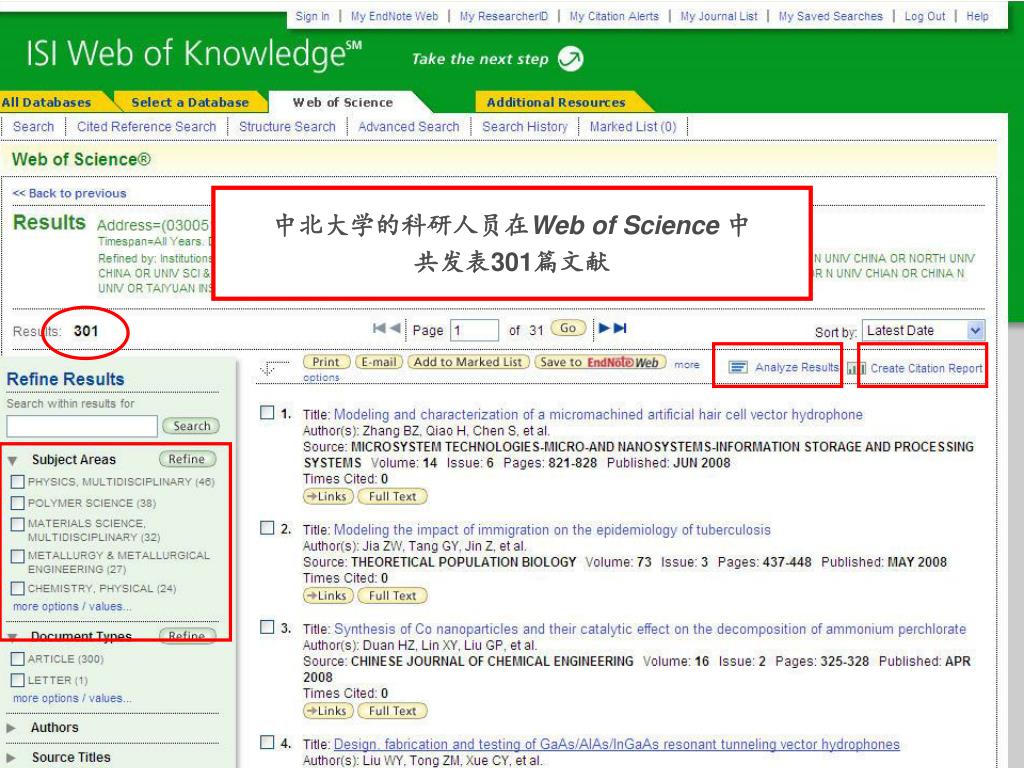Open Create Citation Report link
The width and height of the screenshot is (1024, 768).
click(x=926, y=368)
